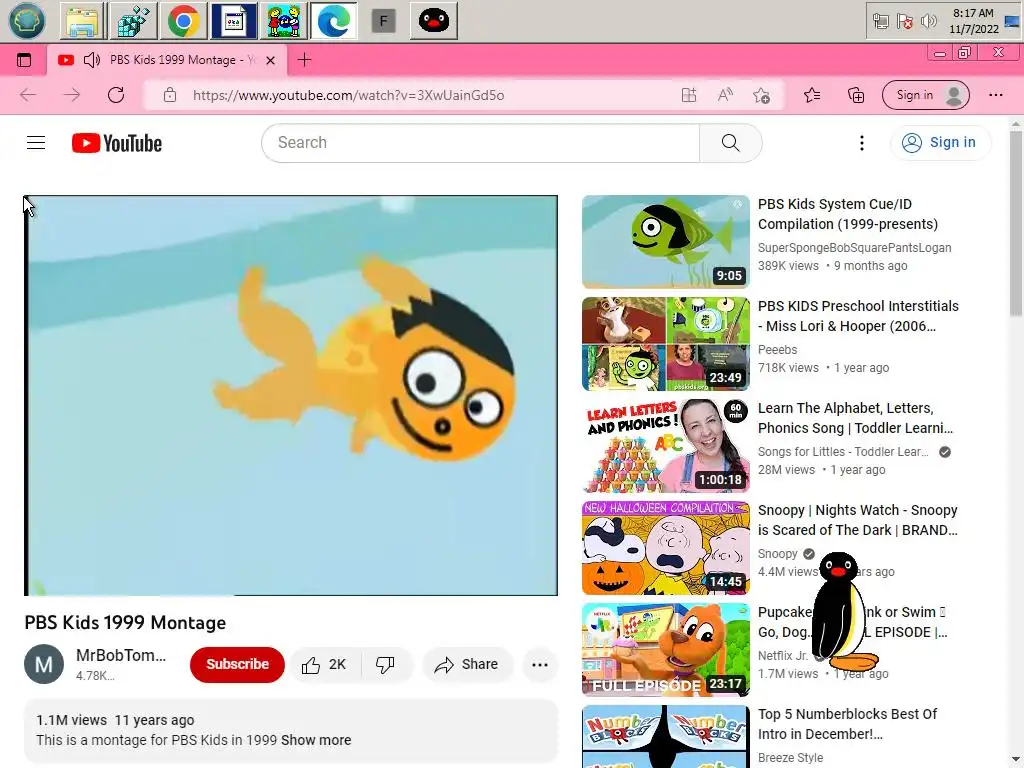This screenshot has width=1024, height=768.
Task: Open Edge tab actions menu icon
Action: pyautogui.click(x=24, y=60)
